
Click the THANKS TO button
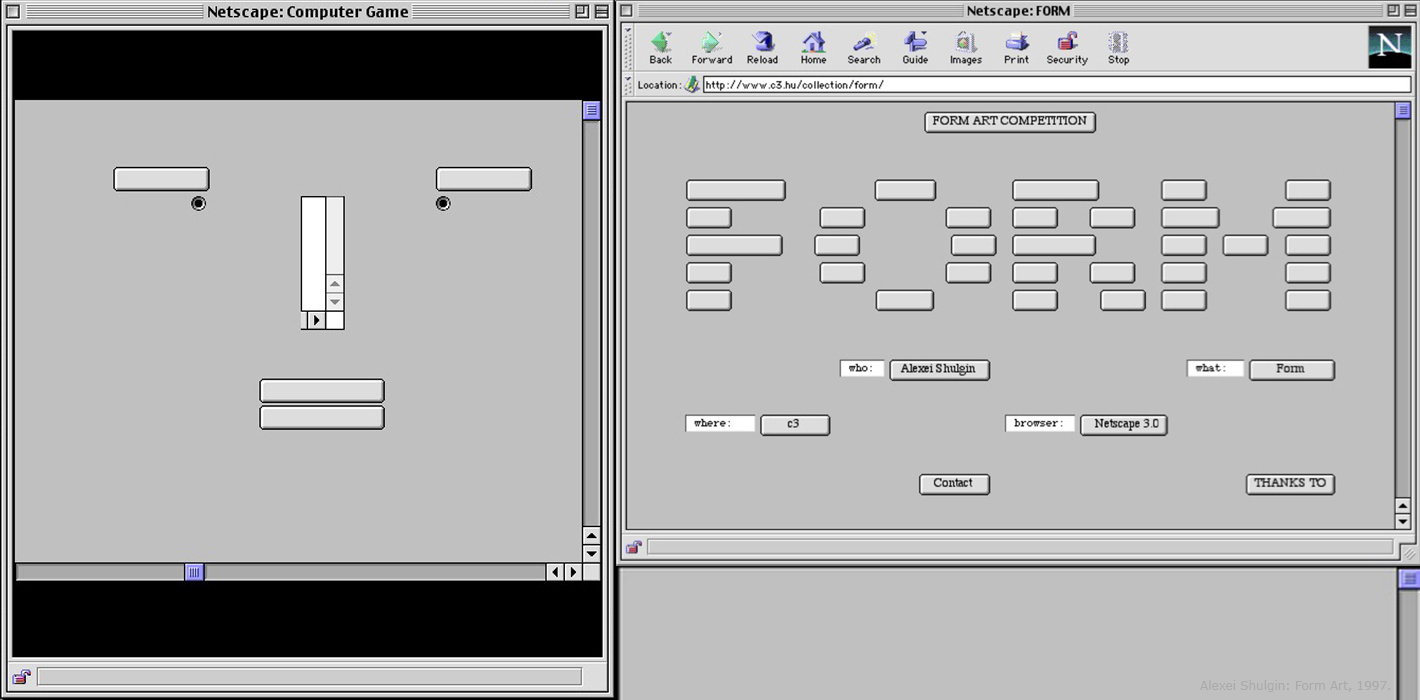tap(1290, 484)
